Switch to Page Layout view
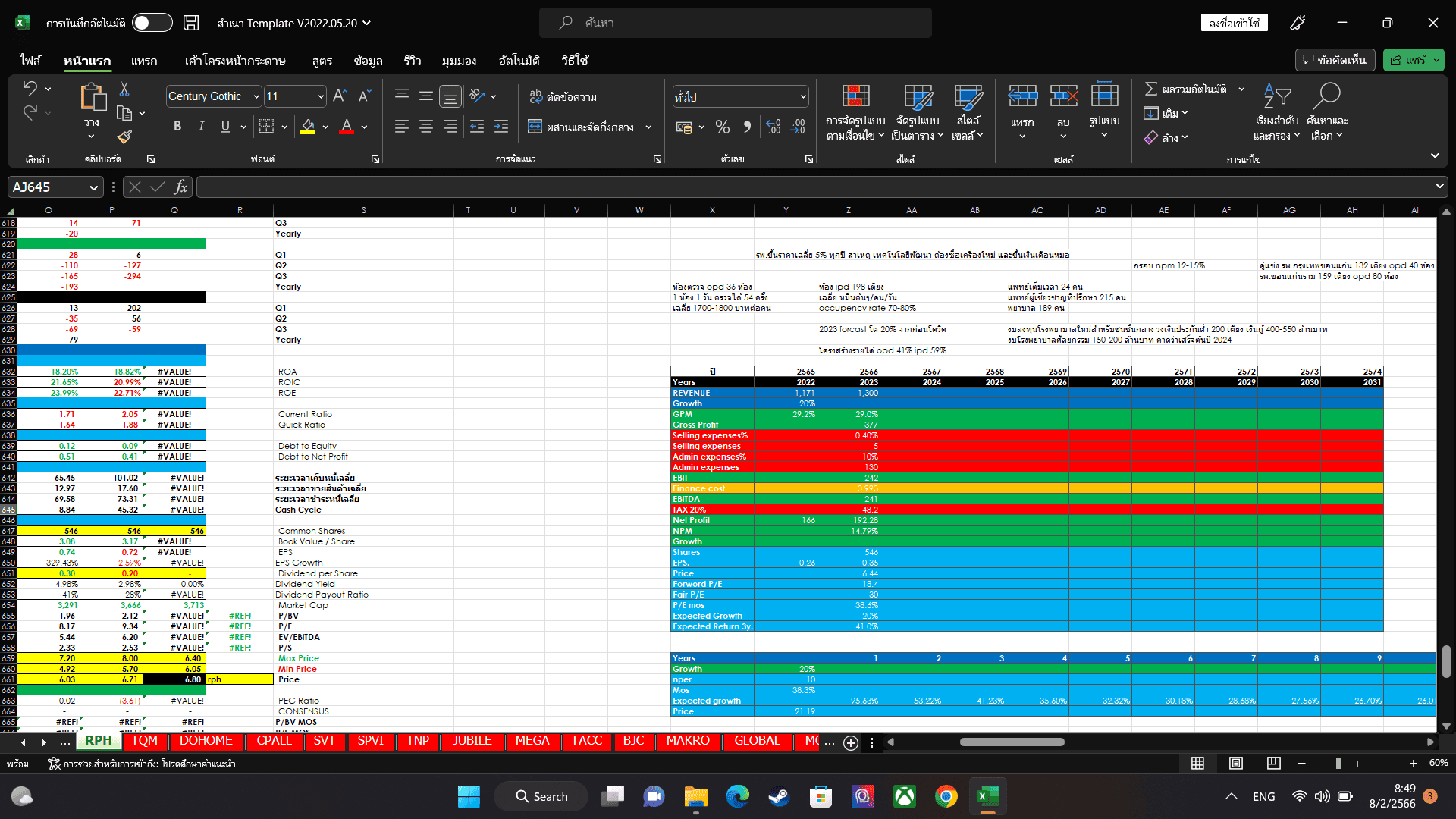The height and width of the screenshot is (819, 1456). coord(1236,763)
